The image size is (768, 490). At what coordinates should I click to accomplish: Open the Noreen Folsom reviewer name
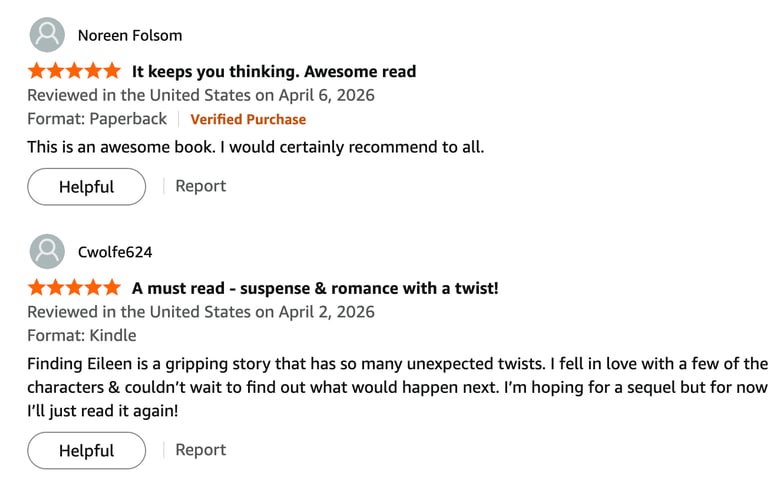point(130,36)
